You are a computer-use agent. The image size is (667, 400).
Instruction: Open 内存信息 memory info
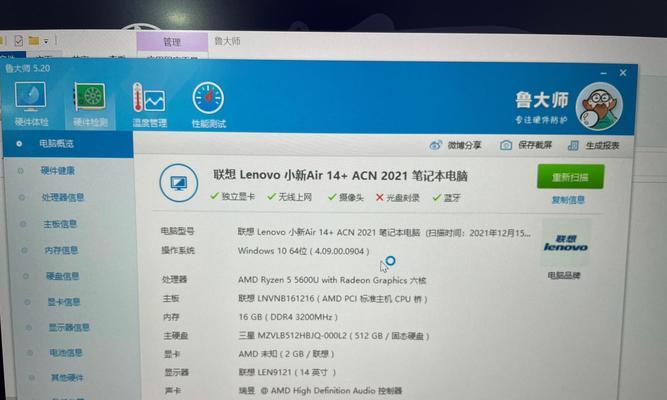[x=61, y=250]
